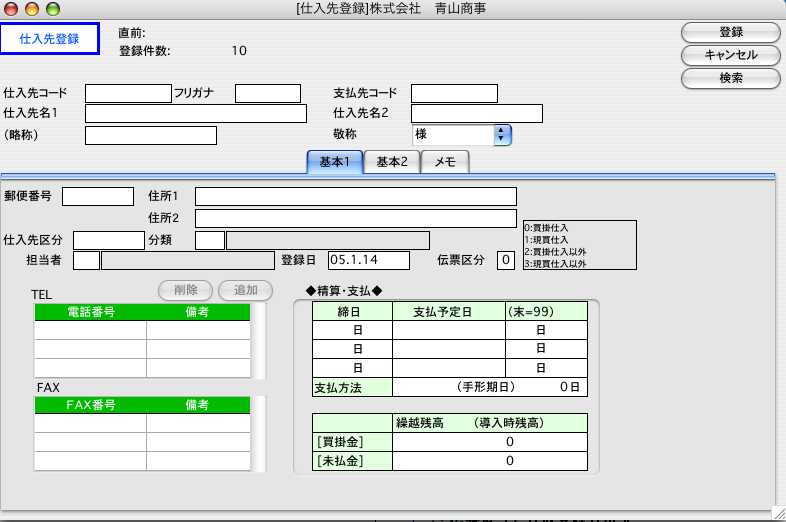786x522 pixels.
Task: Click the 支払先コード input field
Action: click(454, 93)
